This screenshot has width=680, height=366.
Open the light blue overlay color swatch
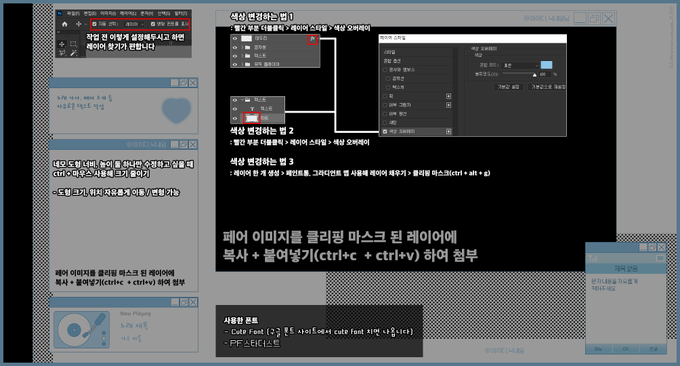pos(546,65)
